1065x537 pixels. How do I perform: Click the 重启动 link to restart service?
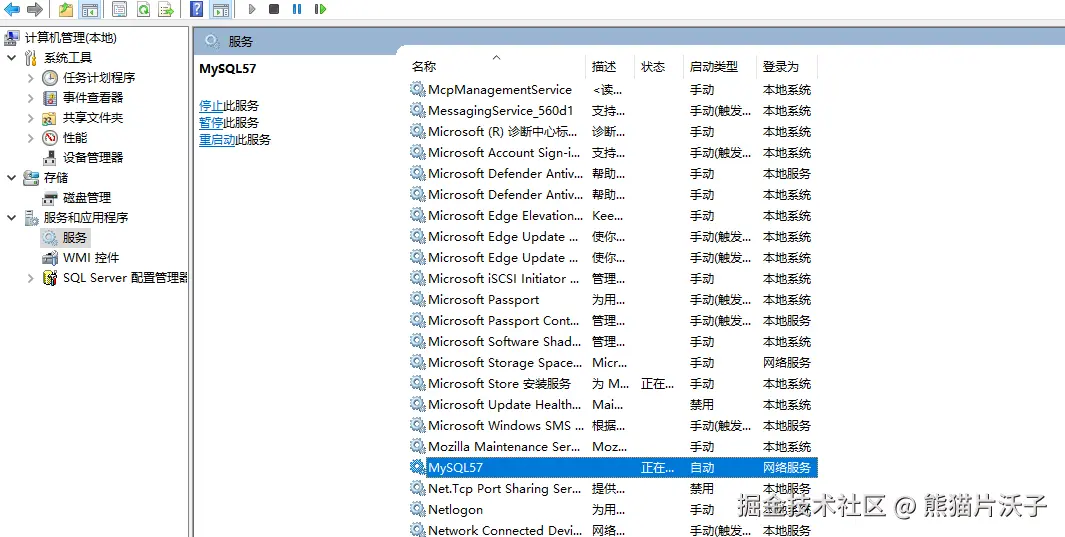pyautogui.click(x=217, y=140)
